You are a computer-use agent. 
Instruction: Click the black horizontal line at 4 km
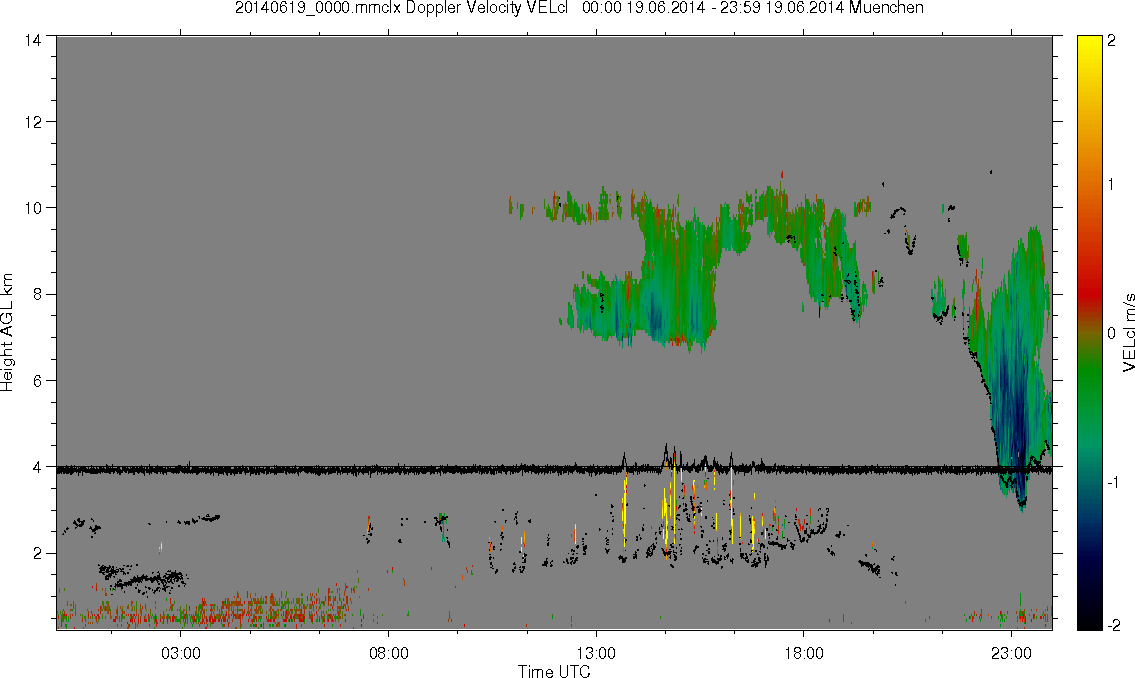(554, 470)
